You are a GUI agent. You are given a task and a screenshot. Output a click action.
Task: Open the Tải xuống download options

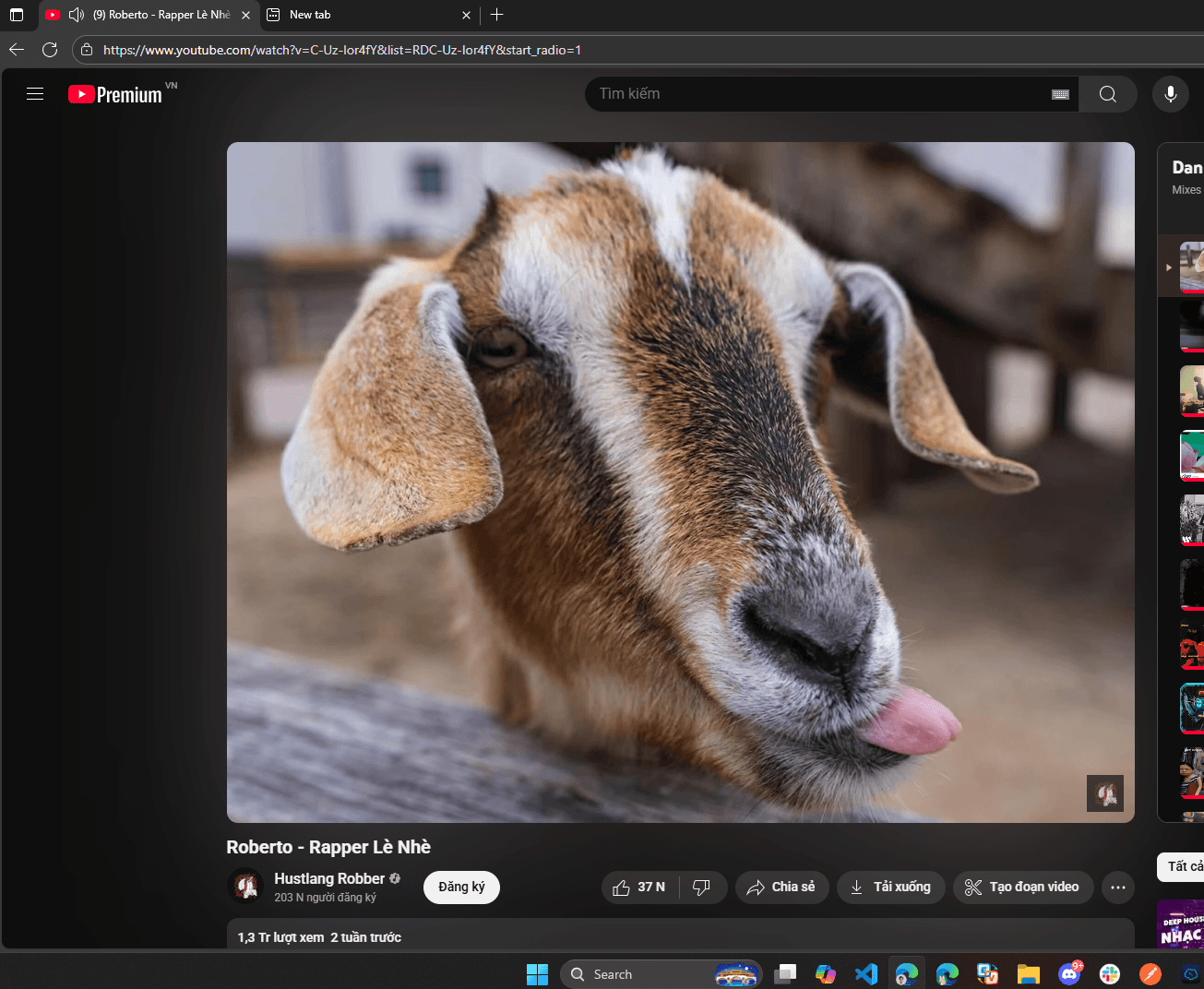click(x=890, y=888)
